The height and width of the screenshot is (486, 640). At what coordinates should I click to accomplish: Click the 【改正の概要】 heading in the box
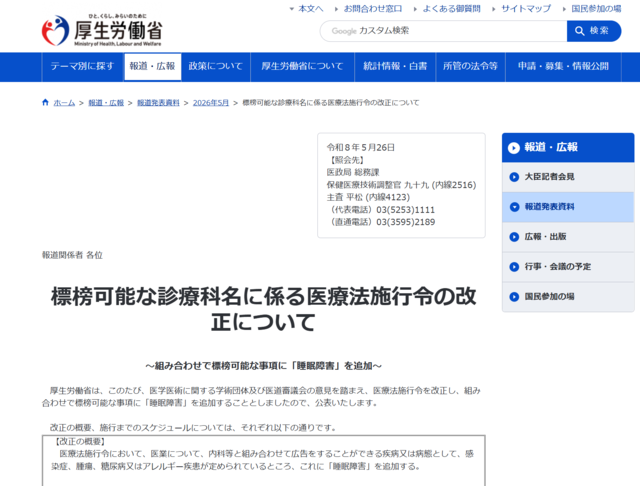click(78, 442)
